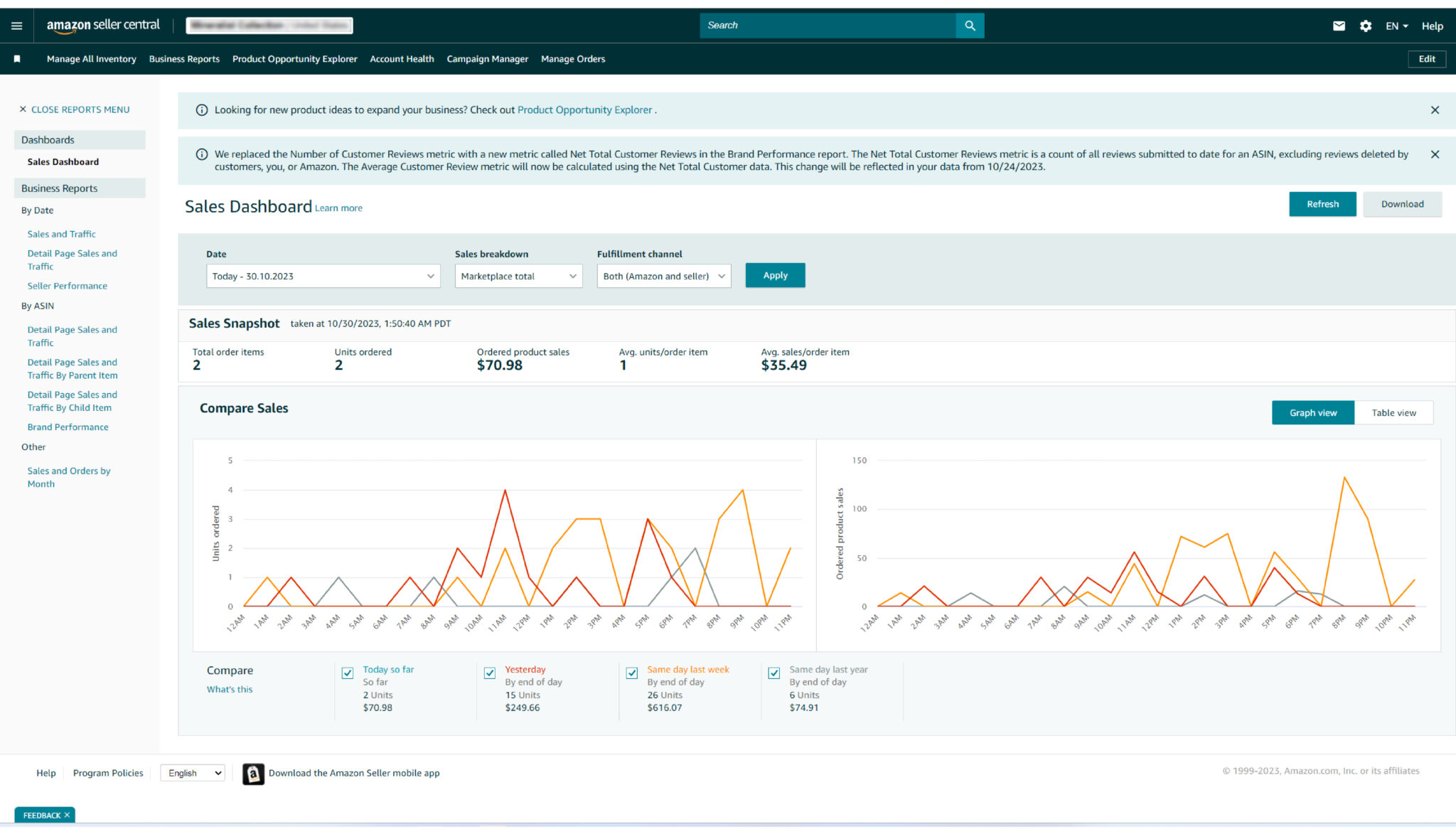Screen dimensions: 1456x839
Task: Open the hamburger main menu
Action: [x=17, y=26]
